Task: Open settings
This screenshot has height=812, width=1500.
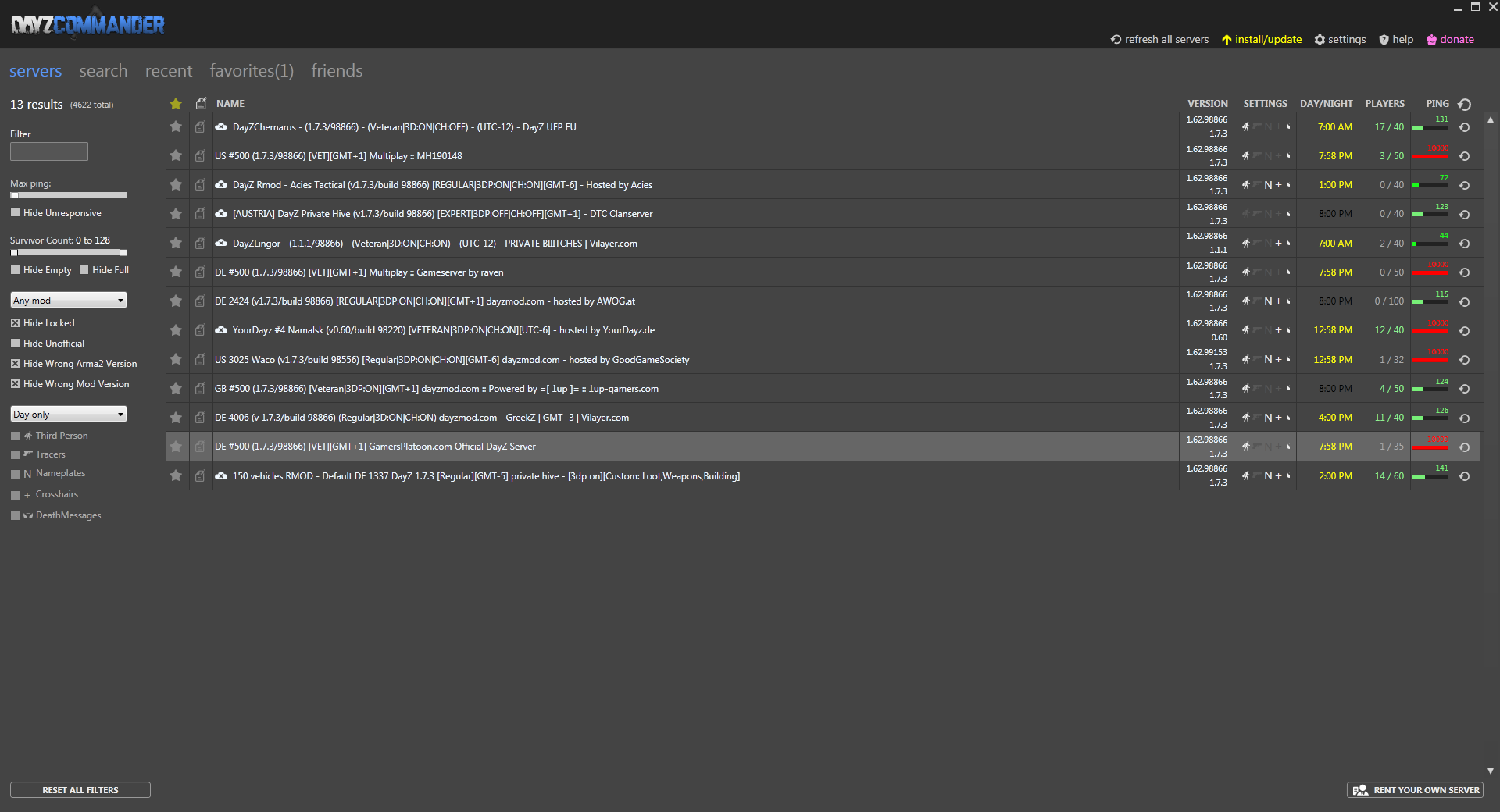Action: [1341, 39]
